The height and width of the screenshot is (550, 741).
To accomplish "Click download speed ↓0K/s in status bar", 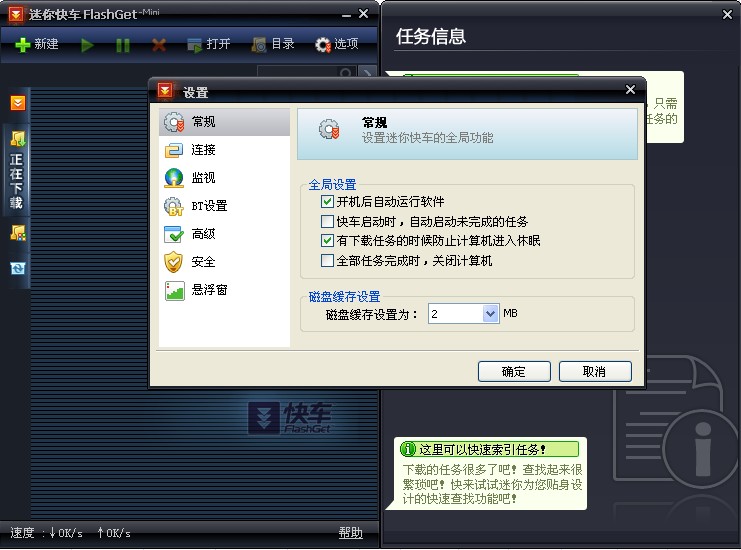I will pos(66,533).
